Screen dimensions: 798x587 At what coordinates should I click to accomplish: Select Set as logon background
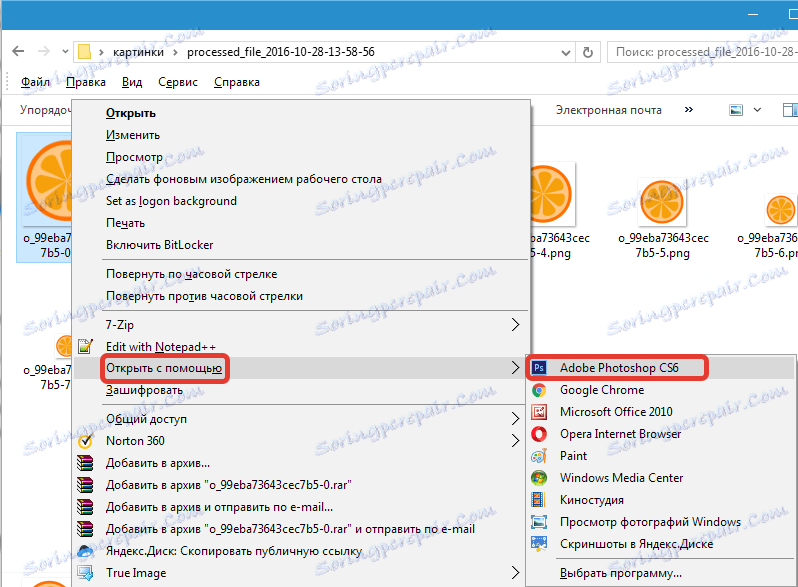coord(300,201)
